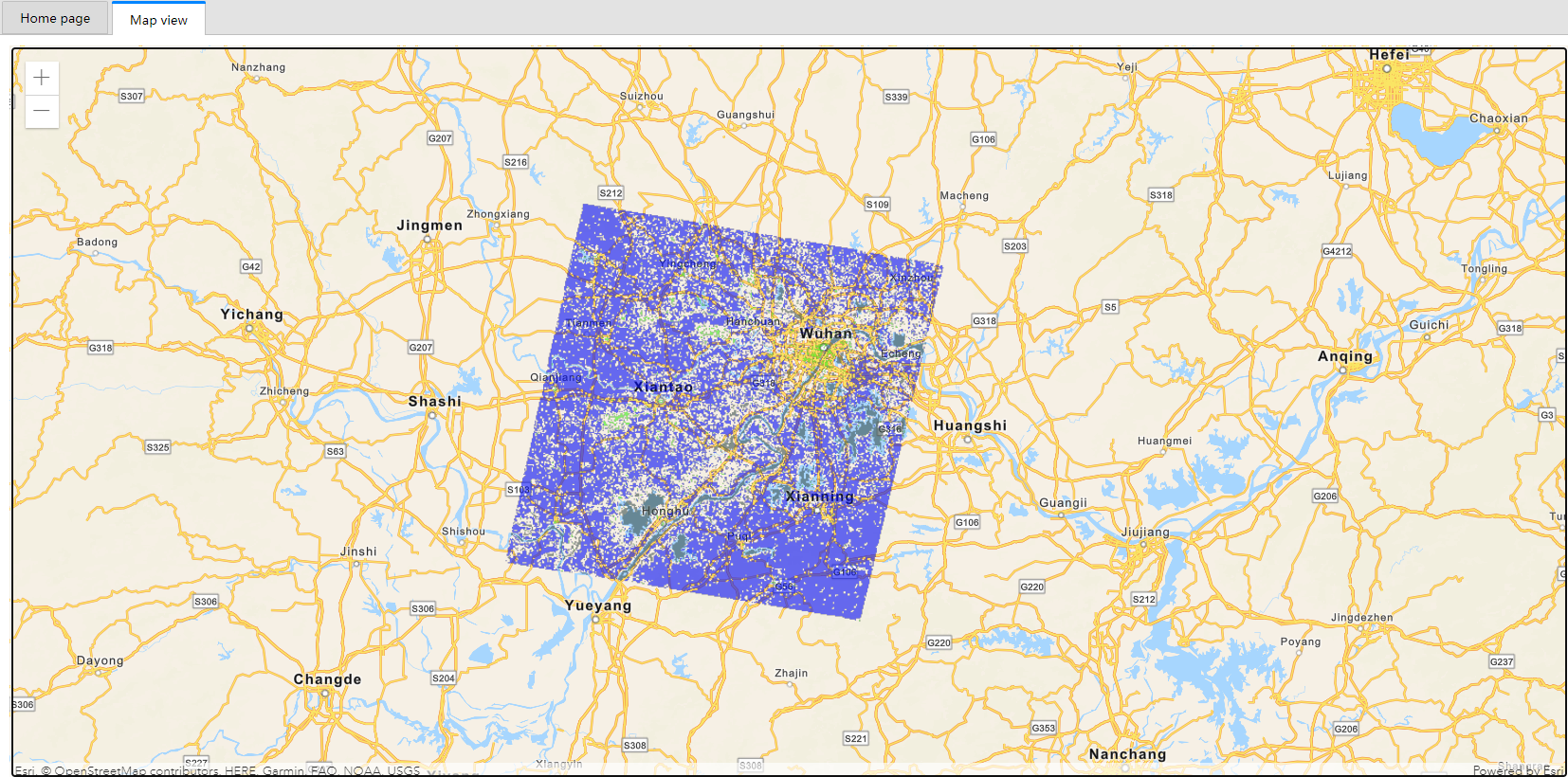
Task: Click the S109 road shield
Action: (878, 205)
